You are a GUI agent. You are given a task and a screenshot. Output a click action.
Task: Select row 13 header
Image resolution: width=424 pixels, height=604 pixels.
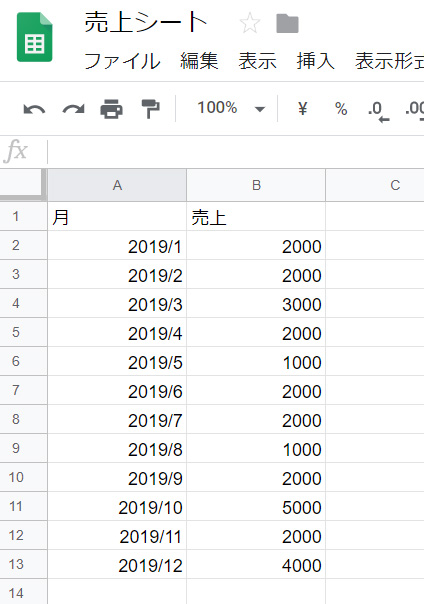click(23, 564)
